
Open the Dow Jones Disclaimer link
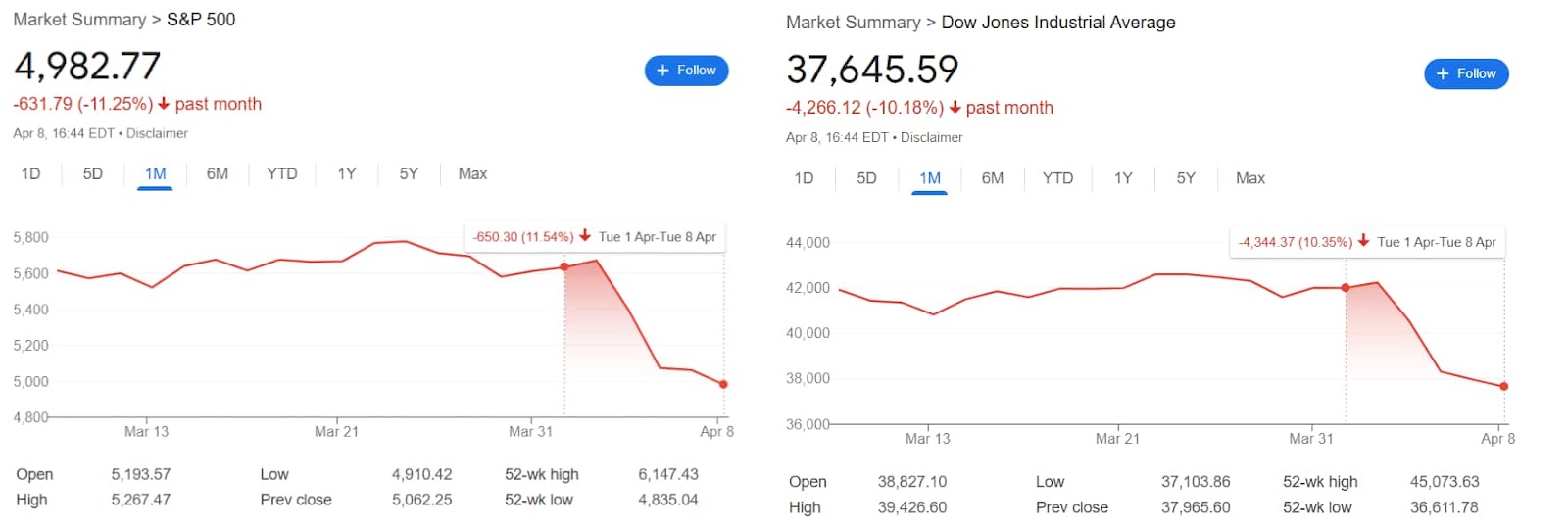pyautogui.click(x=931, y=138)
